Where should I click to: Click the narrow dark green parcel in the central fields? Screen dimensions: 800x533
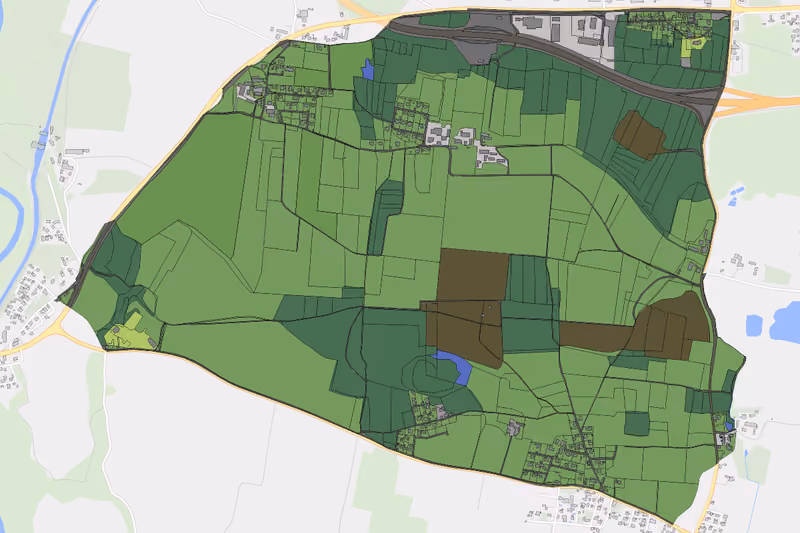(x=385, y=217)
